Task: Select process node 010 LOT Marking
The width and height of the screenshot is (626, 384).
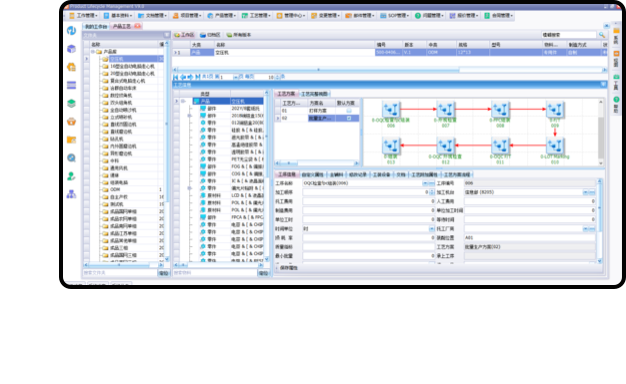Action: tap(555, 146)
